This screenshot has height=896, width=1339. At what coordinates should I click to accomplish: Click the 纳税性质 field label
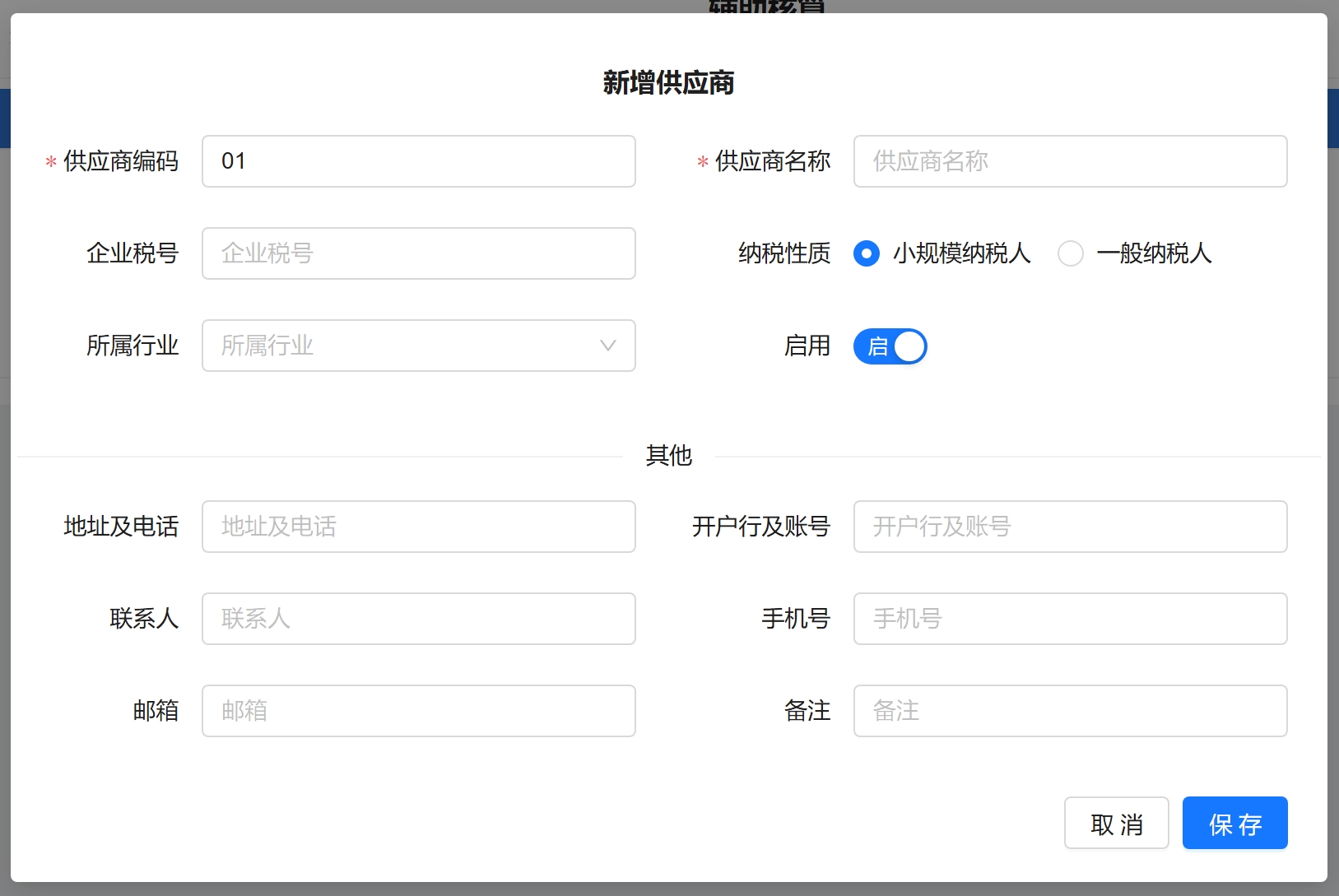click(784, 253)
